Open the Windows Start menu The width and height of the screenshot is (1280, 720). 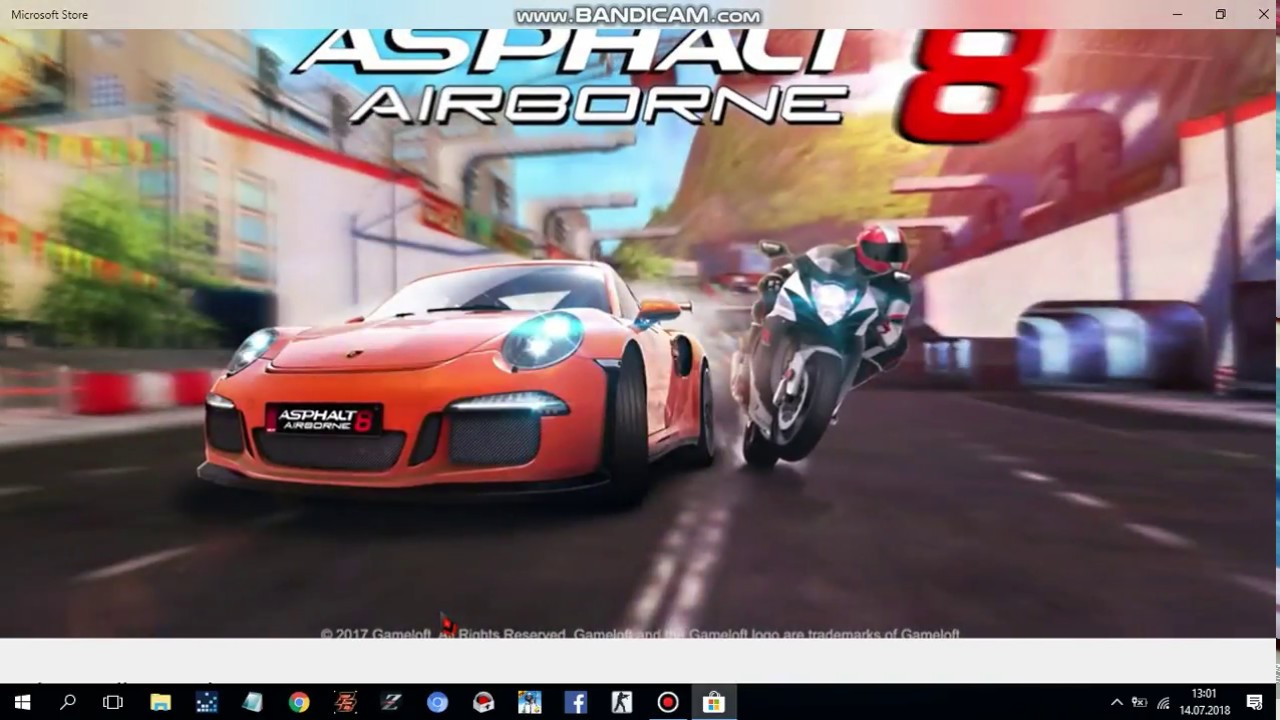(x=22, y=703)
